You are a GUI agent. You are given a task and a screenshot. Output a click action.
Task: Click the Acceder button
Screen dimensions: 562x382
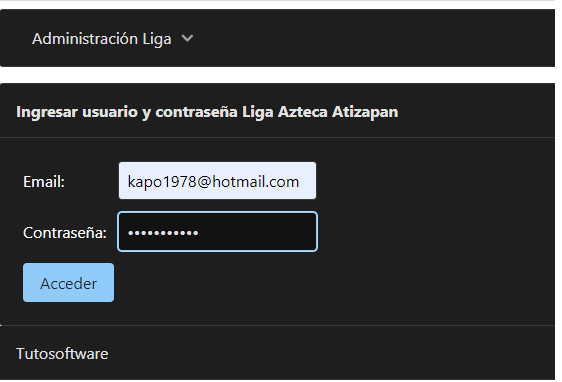68,283
